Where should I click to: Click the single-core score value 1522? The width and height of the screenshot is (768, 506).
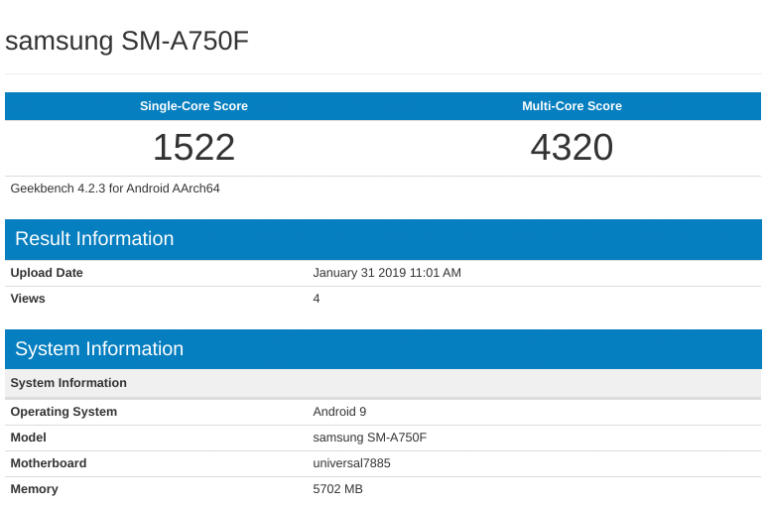tap(193, 147)
